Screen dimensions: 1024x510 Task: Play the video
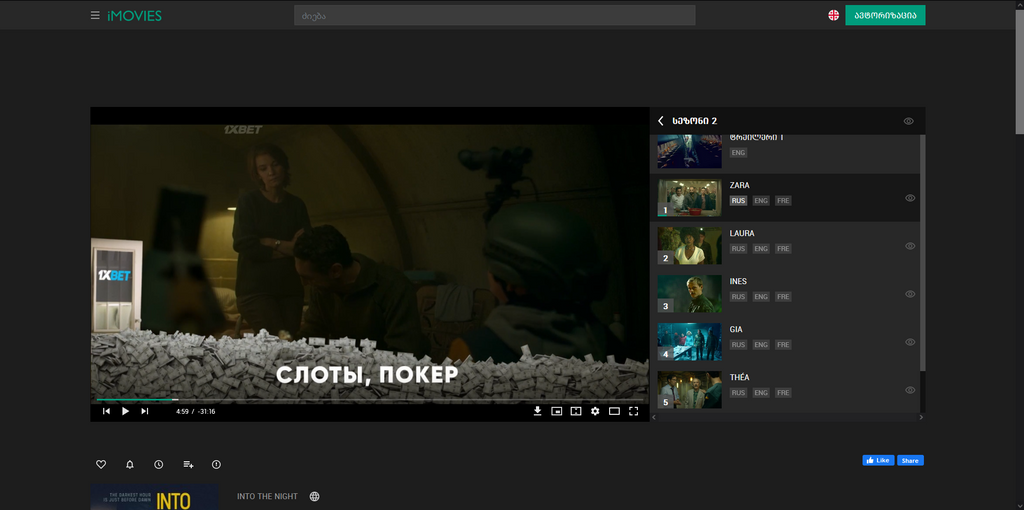point(125,411)
